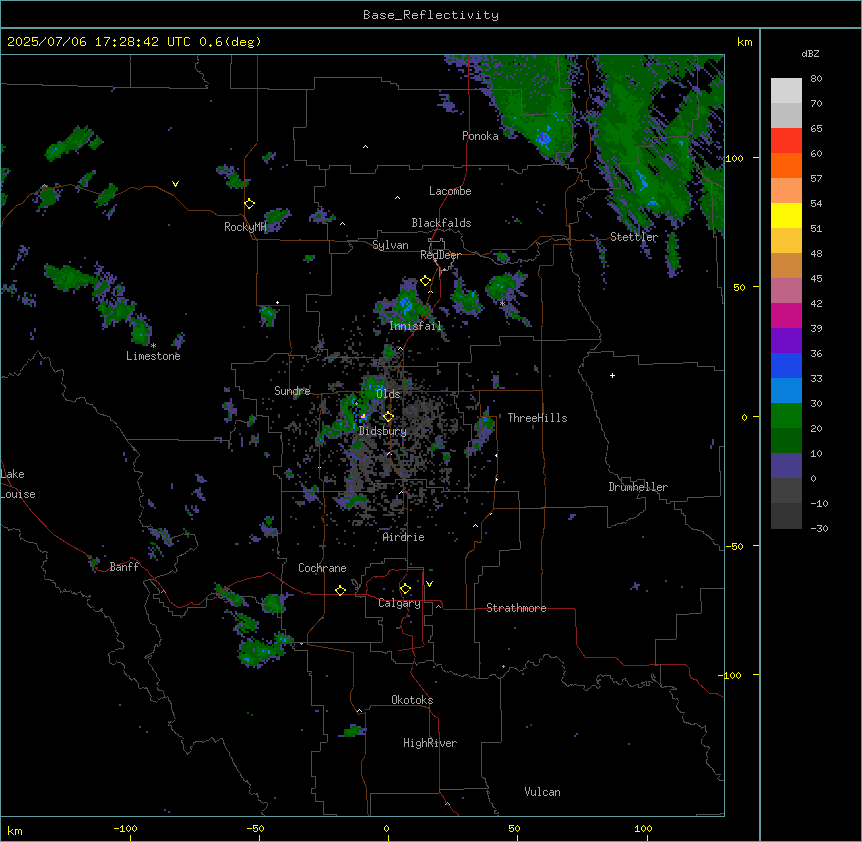
Task: Click the Drumheller label
Action: [638, 487]
